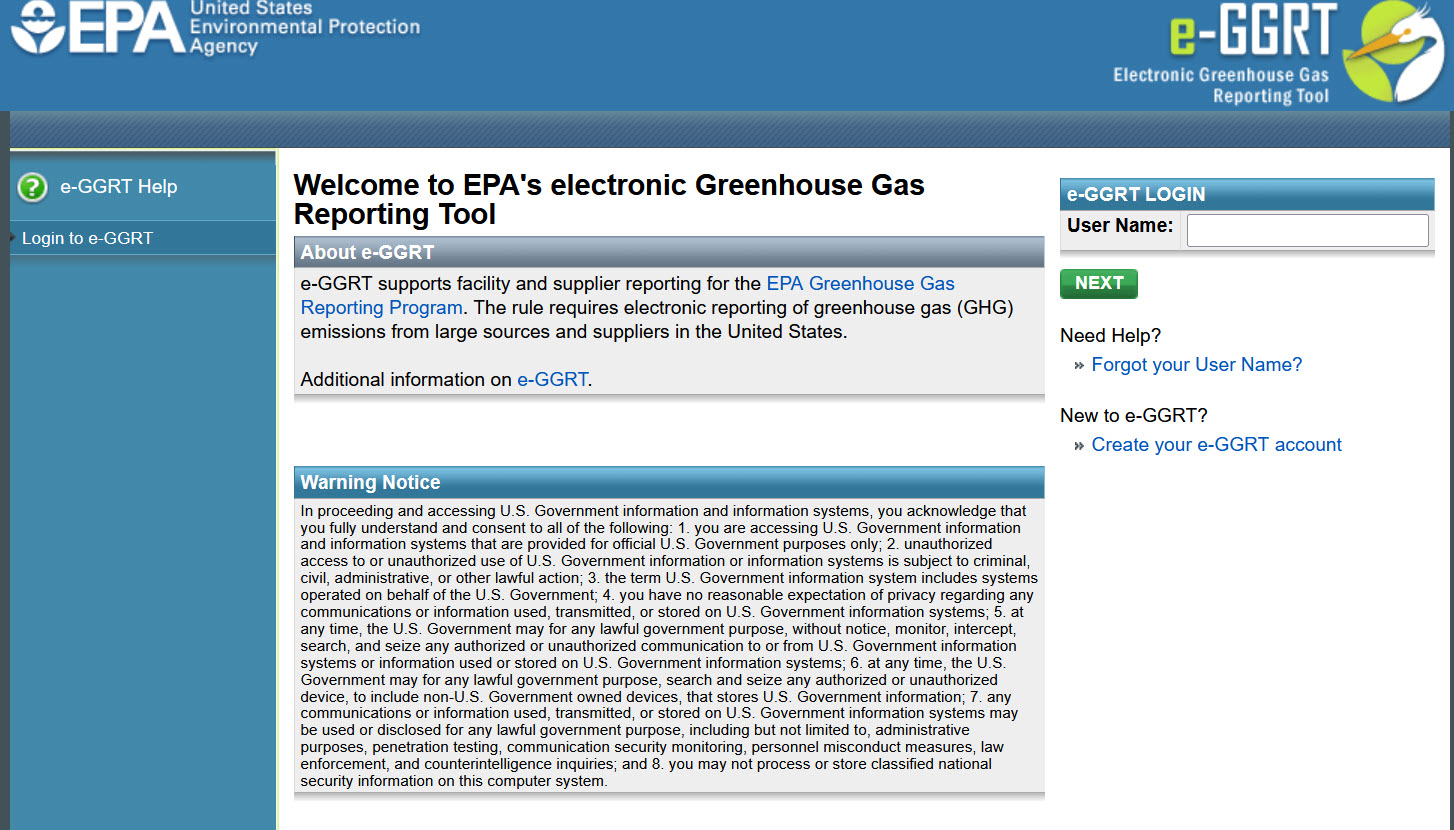Click the arrow bullet beside Create your e-GGRT account
1454x830 pixels.
click(1079, 446)
